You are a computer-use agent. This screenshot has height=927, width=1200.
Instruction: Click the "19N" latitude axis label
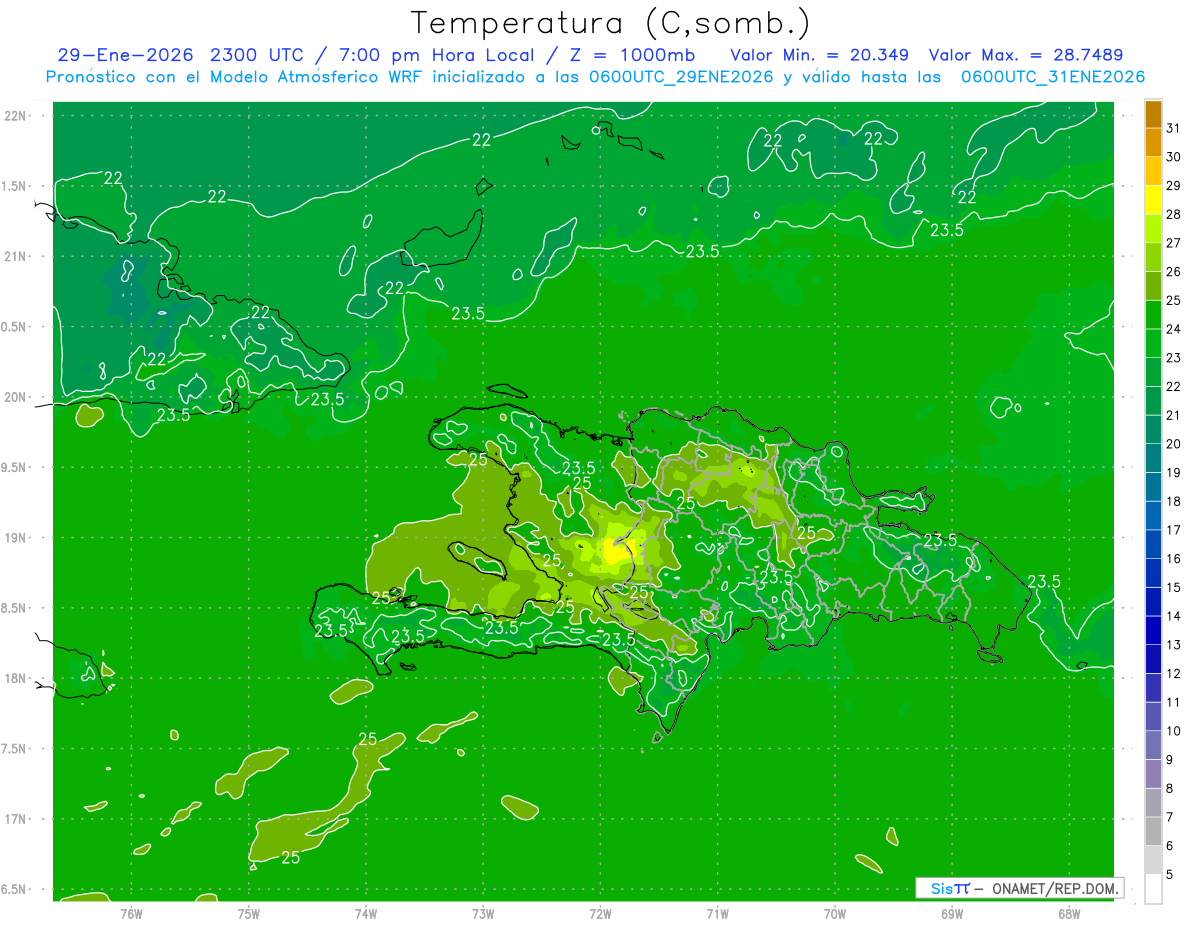pyautogui.click(x=17, y=538)
